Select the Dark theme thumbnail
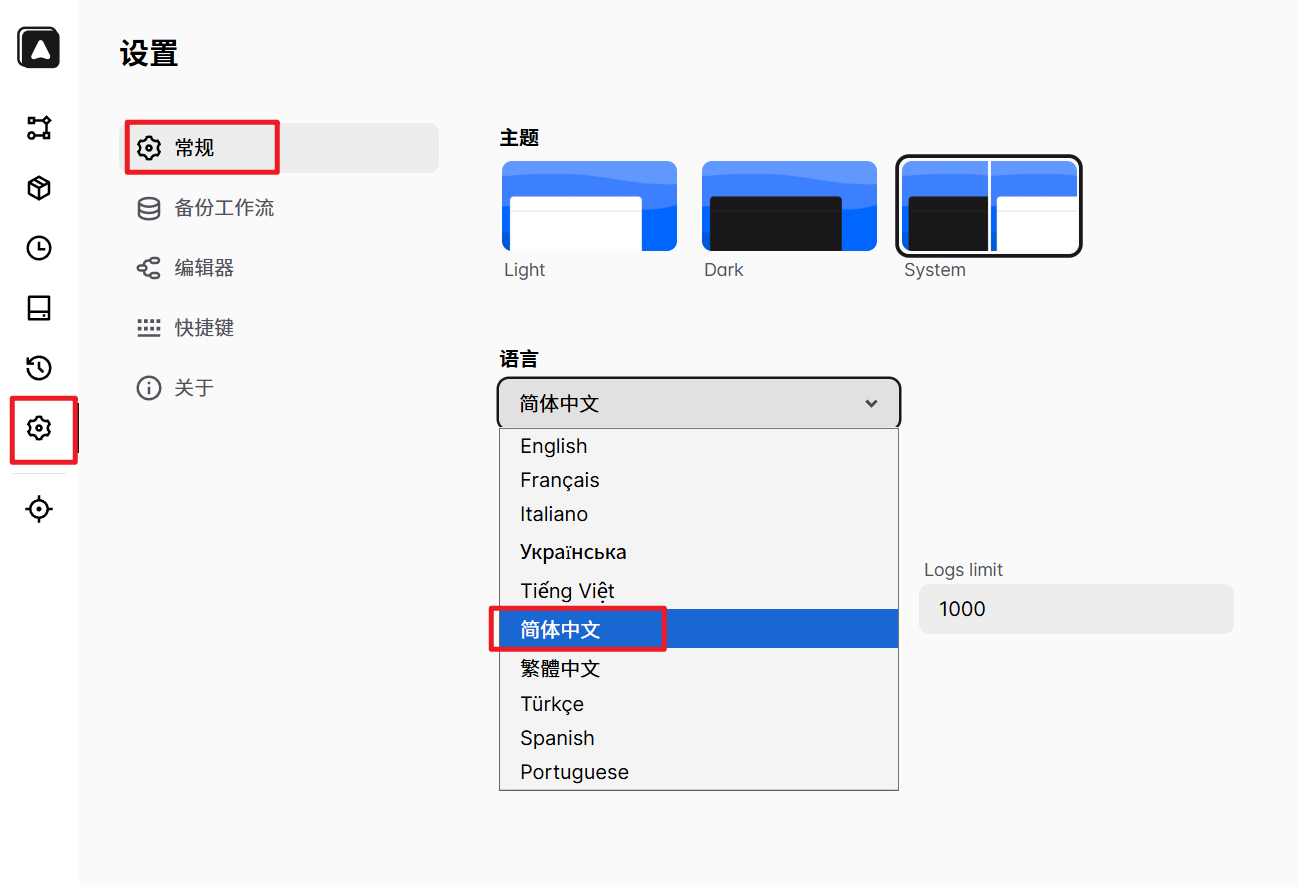This screenshot has height=885, width=1298. tap(789, 206)
